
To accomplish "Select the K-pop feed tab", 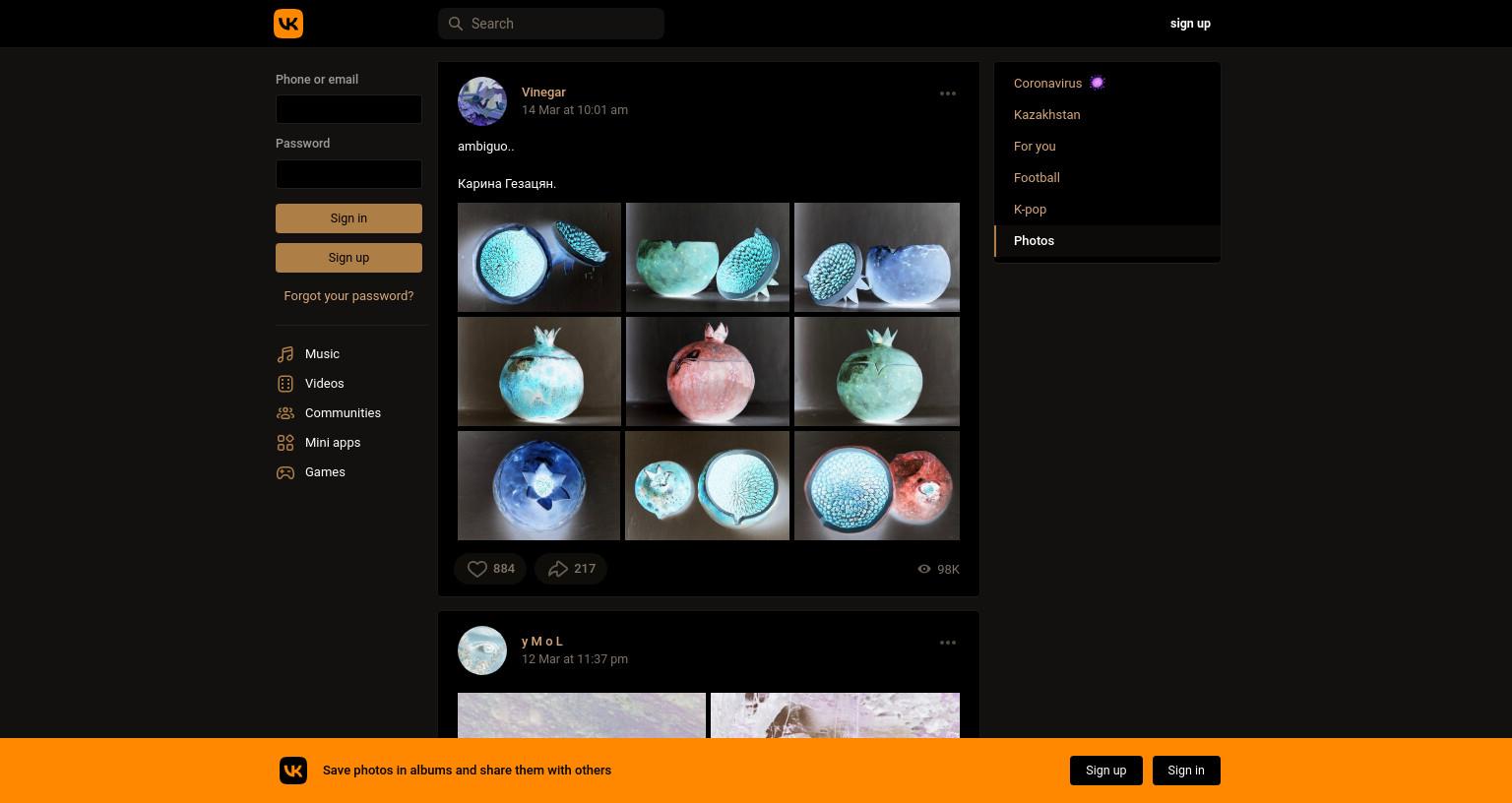I will point(1107,210).
